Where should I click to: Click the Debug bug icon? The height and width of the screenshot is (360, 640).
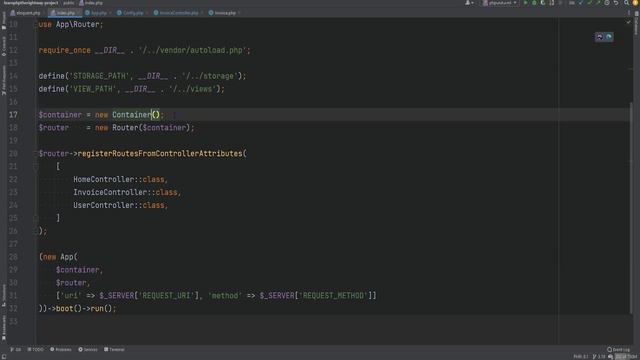[x=534, y=3]
